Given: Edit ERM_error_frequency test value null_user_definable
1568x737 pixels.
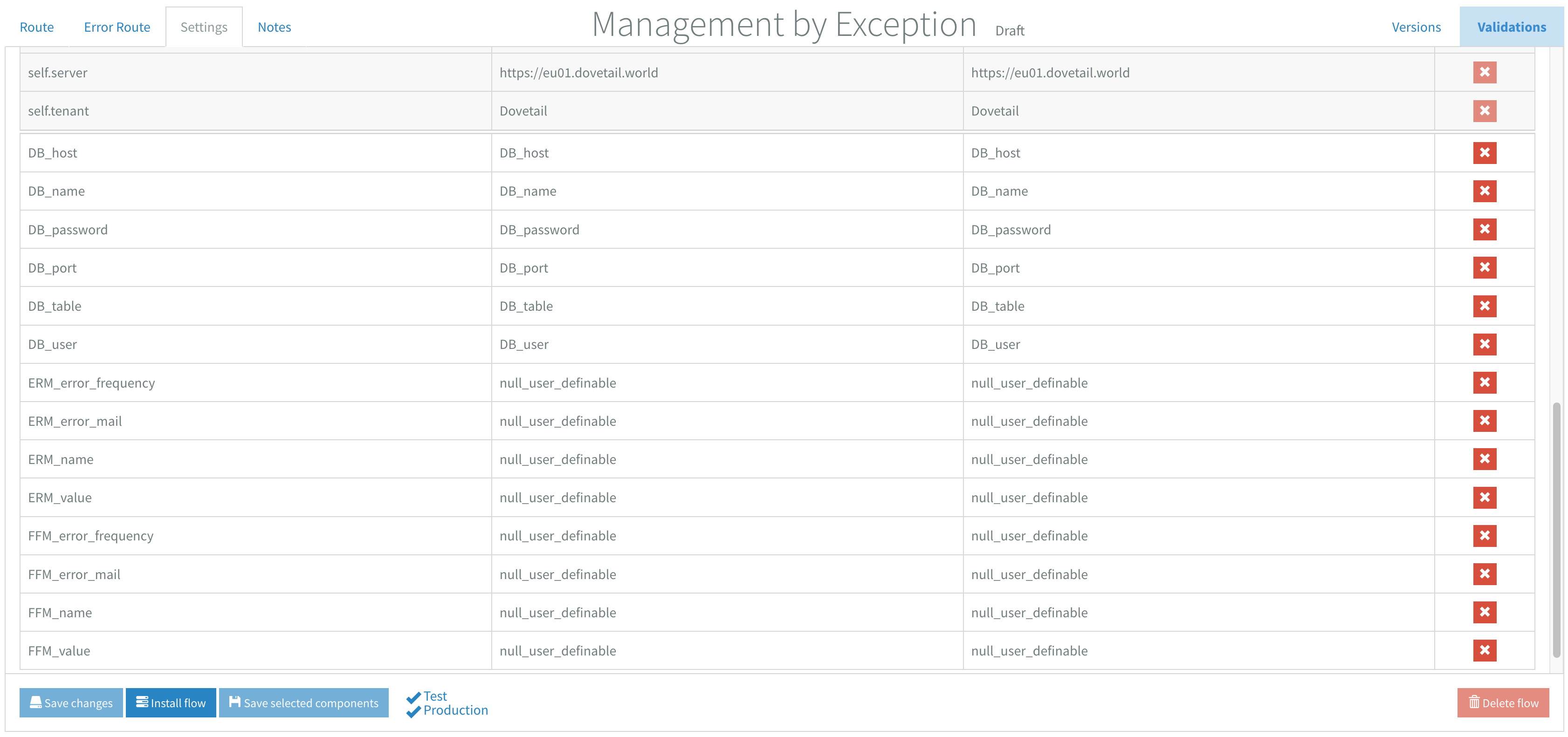Looking at the screenshot, I should click(x=727, y=383).
